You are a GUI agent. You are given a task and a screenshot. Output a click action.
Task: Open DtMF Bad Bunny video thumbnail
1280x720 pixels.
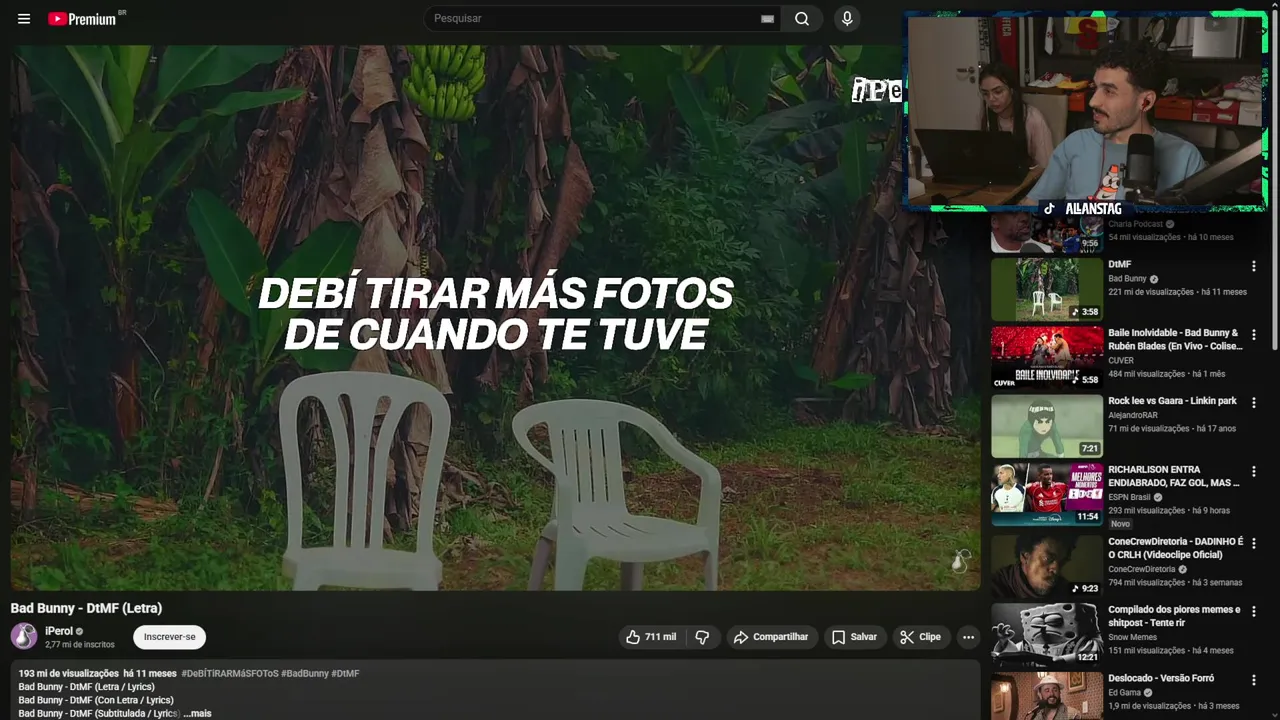(x=1047, y=289)
